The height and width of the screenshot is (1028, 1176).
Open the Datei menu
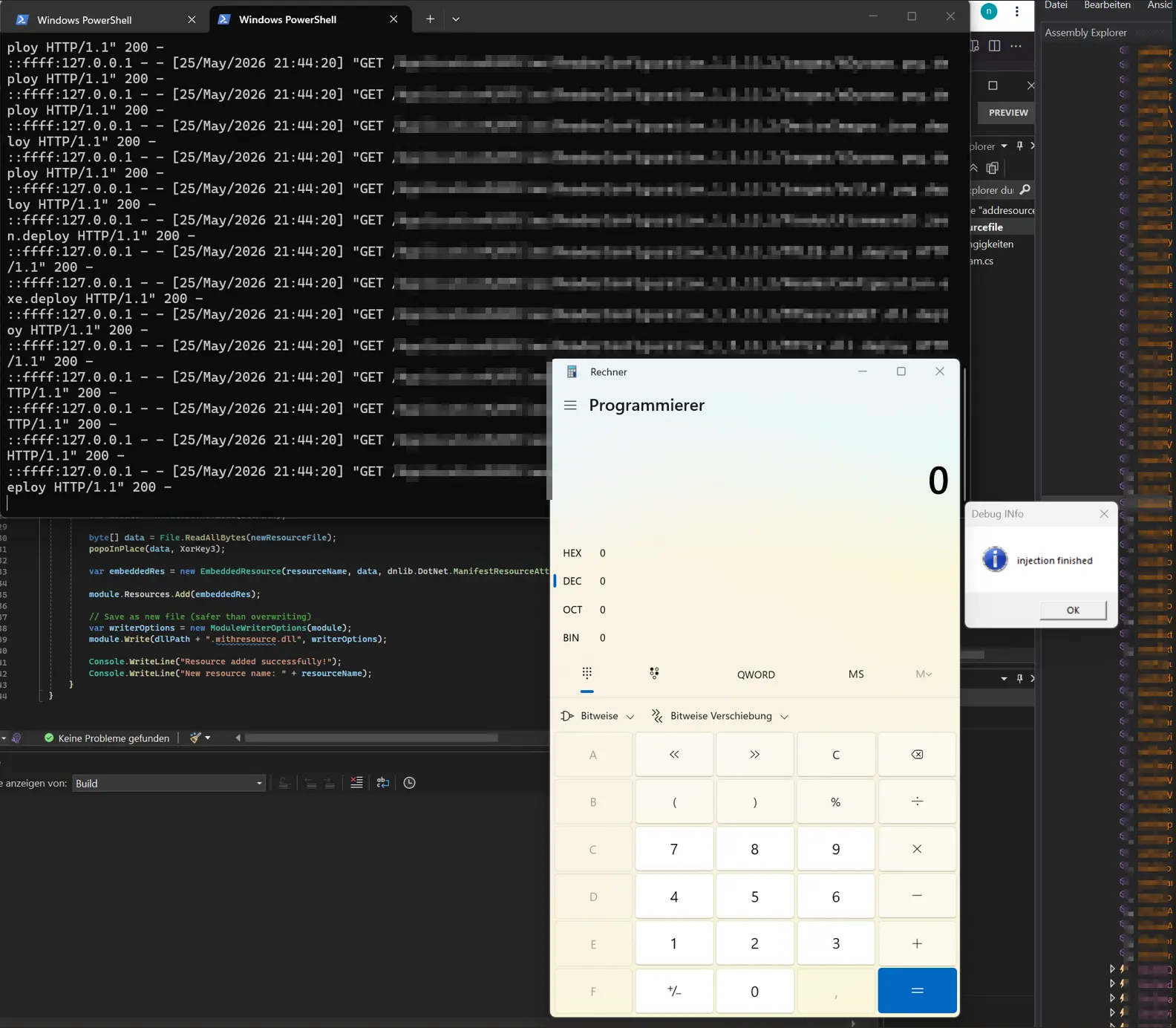click(x=1056, y=5)
